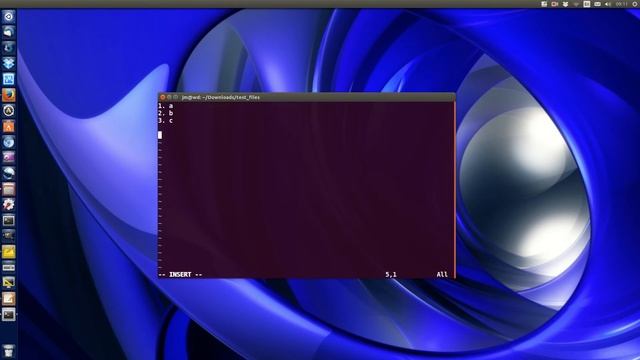Screen dimensions: 640x360
Task: Click the red recorder icon in top panel
Action: click(x=554, y=4)
